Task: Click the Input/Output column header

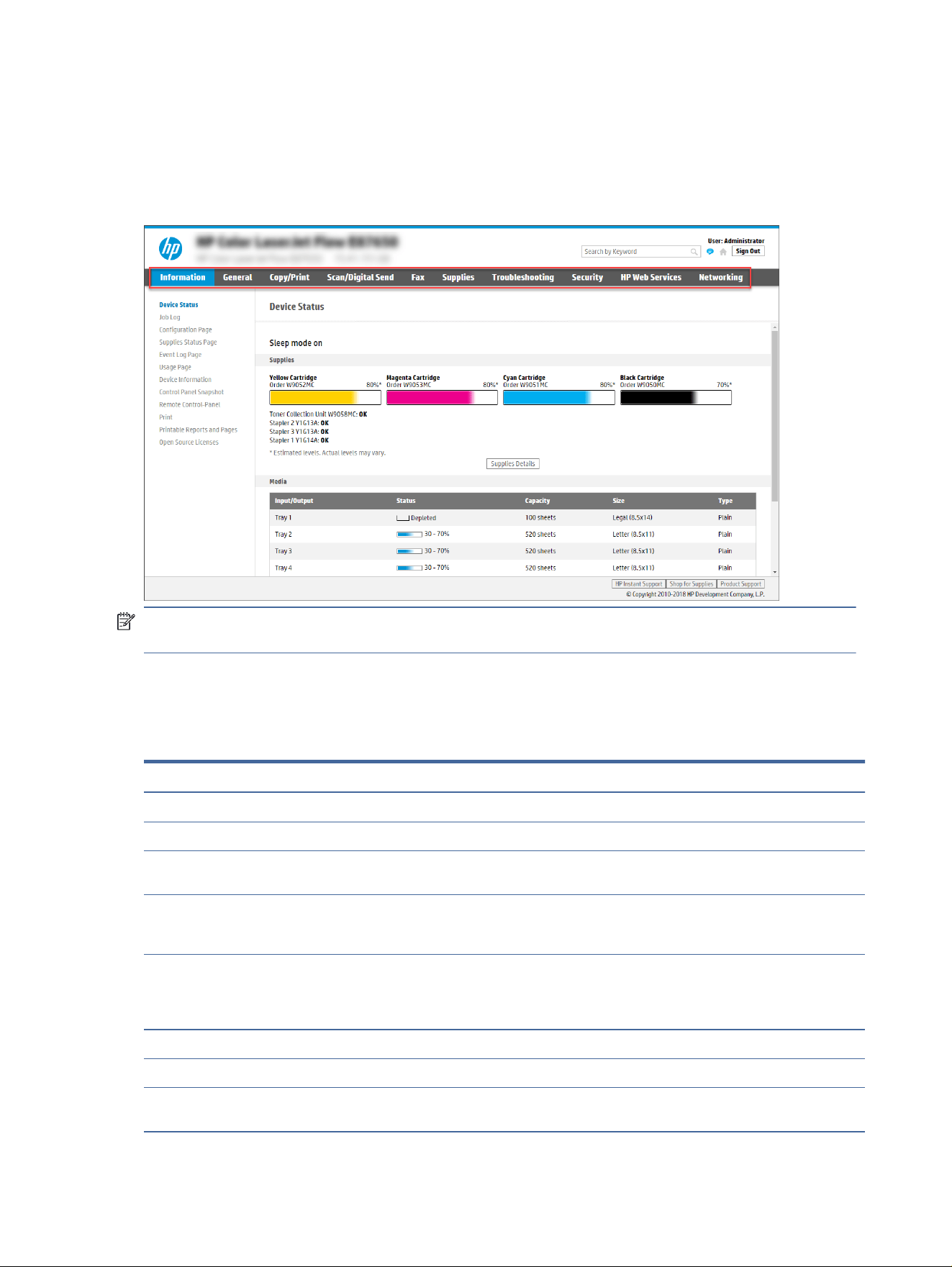Action: [294, 501]
